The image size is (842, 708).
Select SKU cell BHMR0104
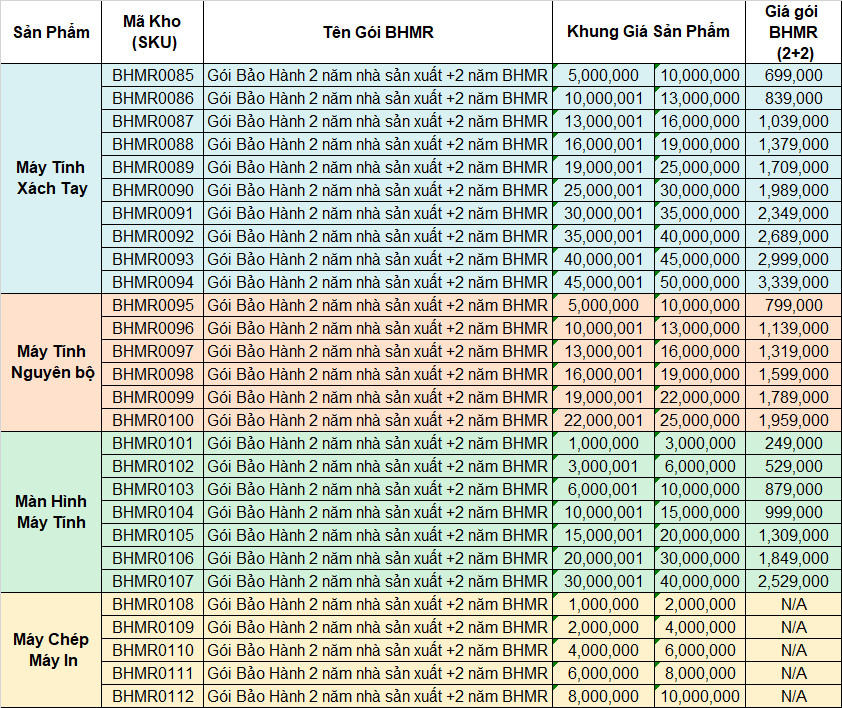pos(153,512)
